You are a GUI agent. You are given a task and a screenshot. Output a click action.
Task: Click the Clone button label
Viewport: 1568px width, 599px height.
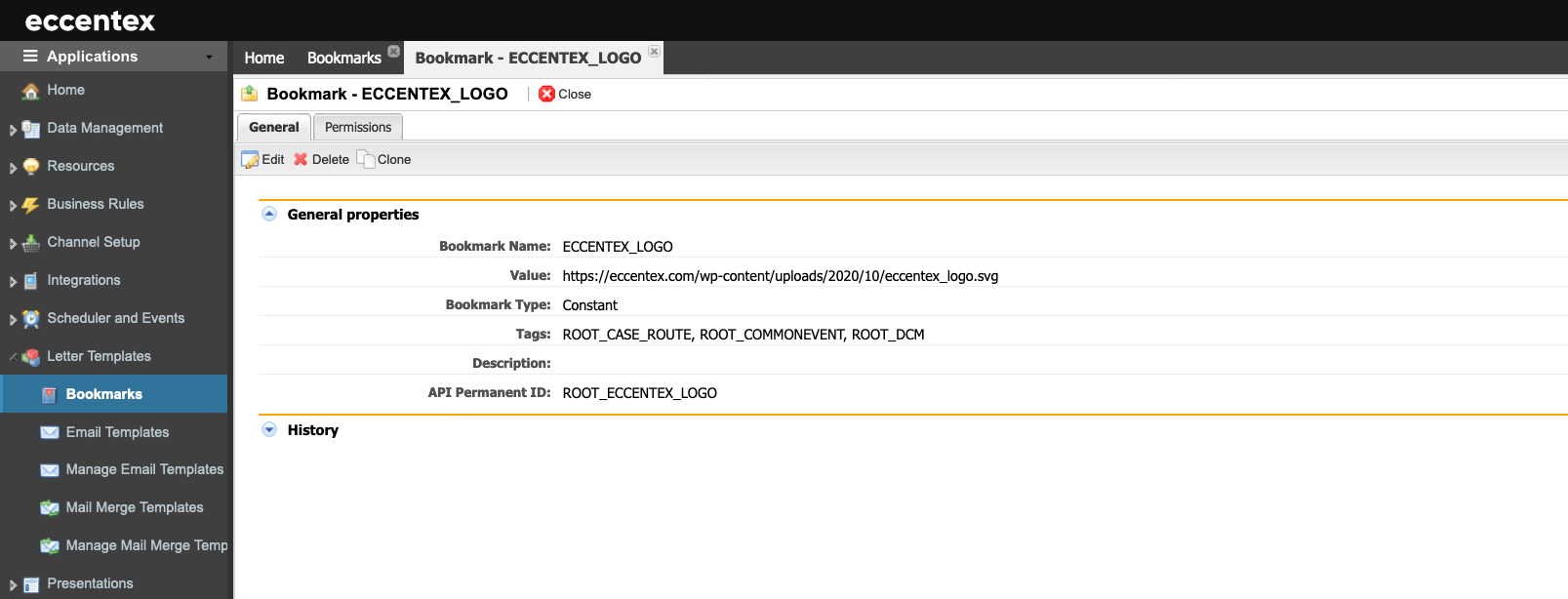pyautogui.click(x=394, y=160)
